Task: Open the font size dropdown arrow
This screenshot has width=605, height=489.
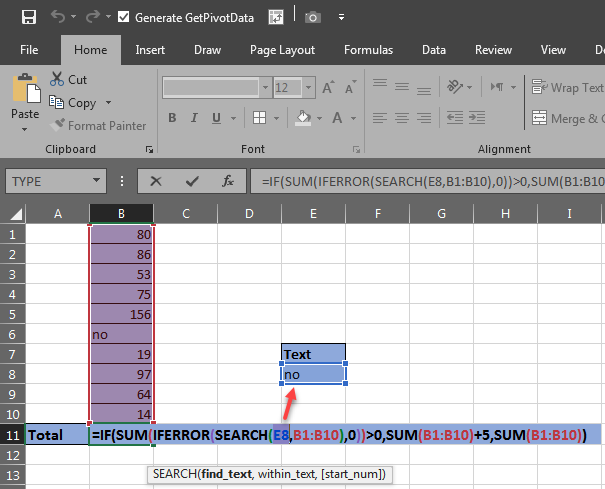Action: click(x=308, y=88)
